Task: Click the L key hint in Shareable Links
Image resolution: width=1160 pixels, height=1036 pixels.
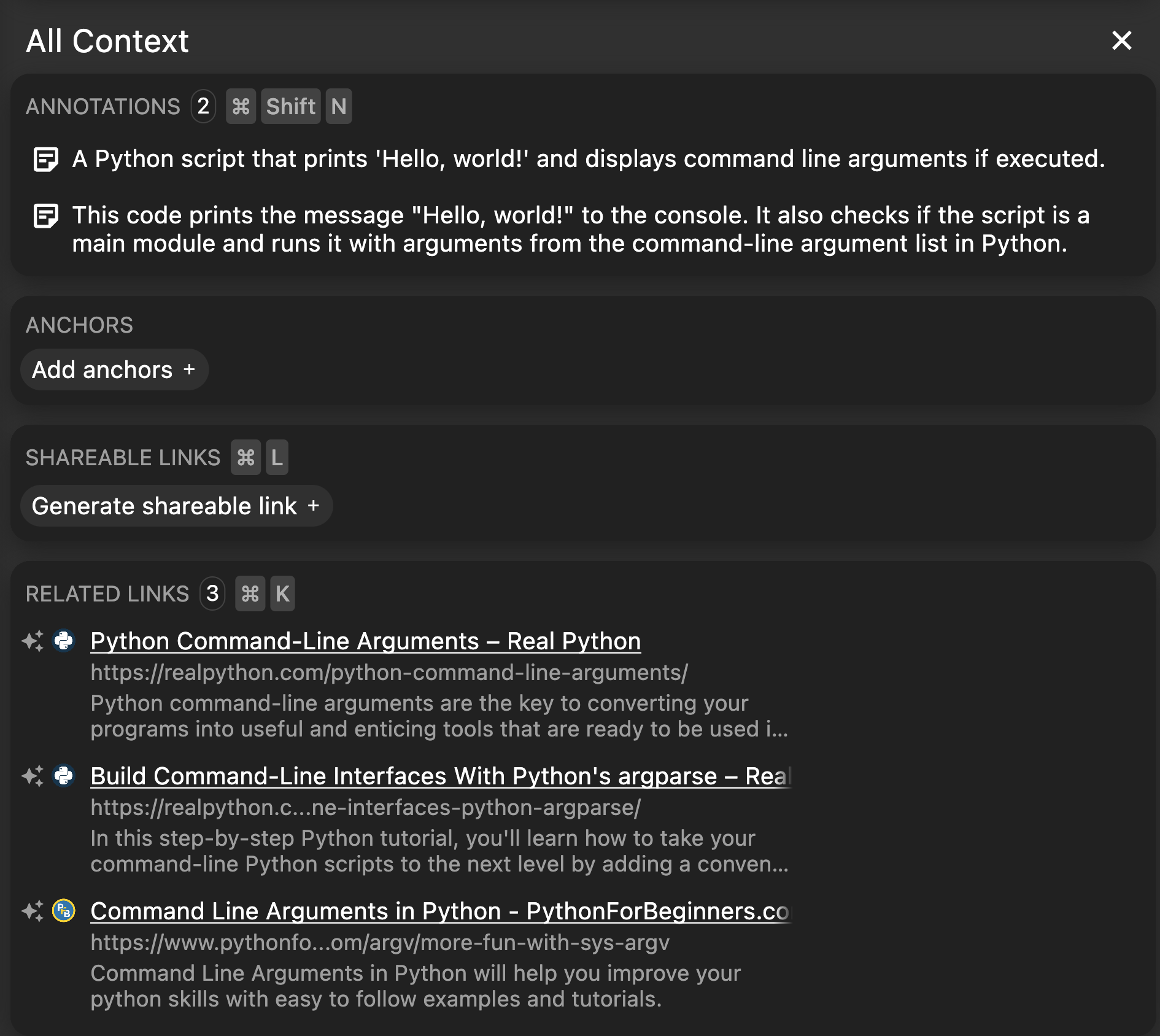Action: 277,457
